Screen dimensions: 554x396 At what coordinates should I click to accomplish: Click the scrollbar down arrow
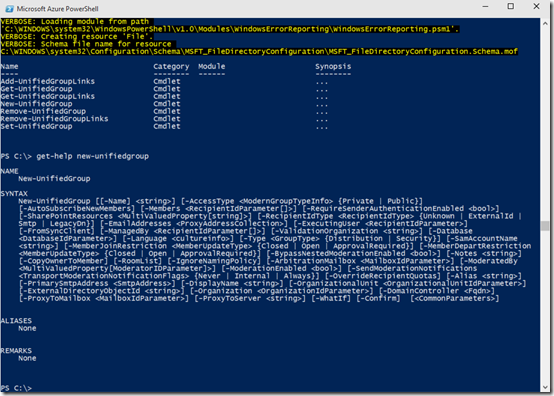click(x=545, y=387)
